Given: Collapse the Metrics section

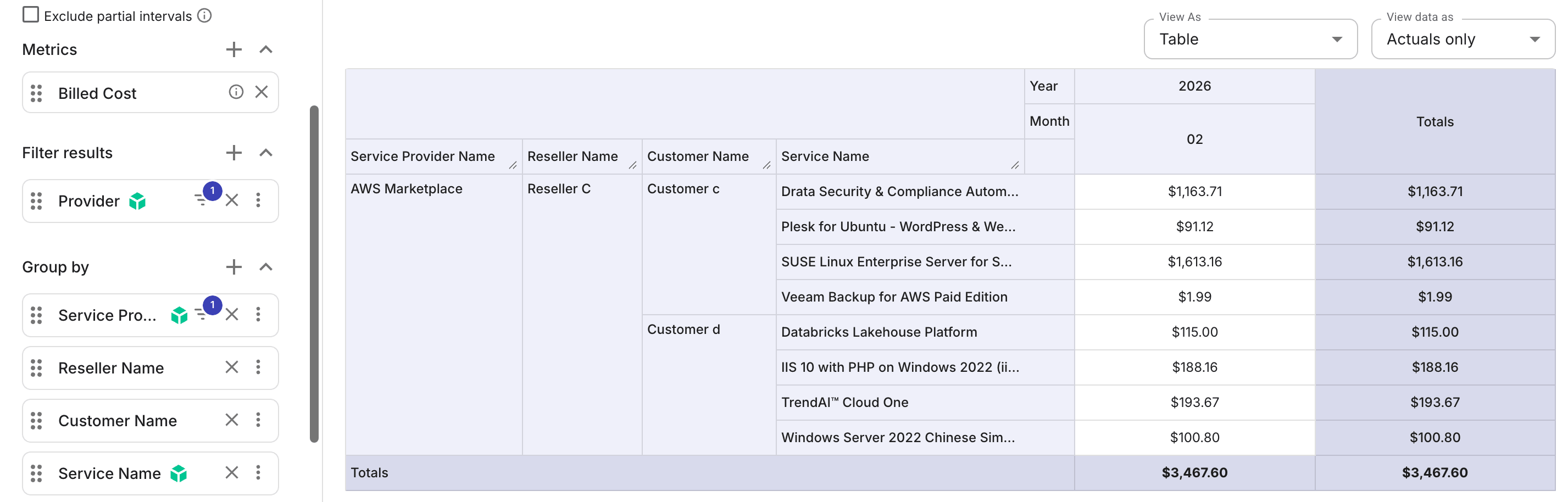Looking at the screenshot, I should [x=265, y=49].
